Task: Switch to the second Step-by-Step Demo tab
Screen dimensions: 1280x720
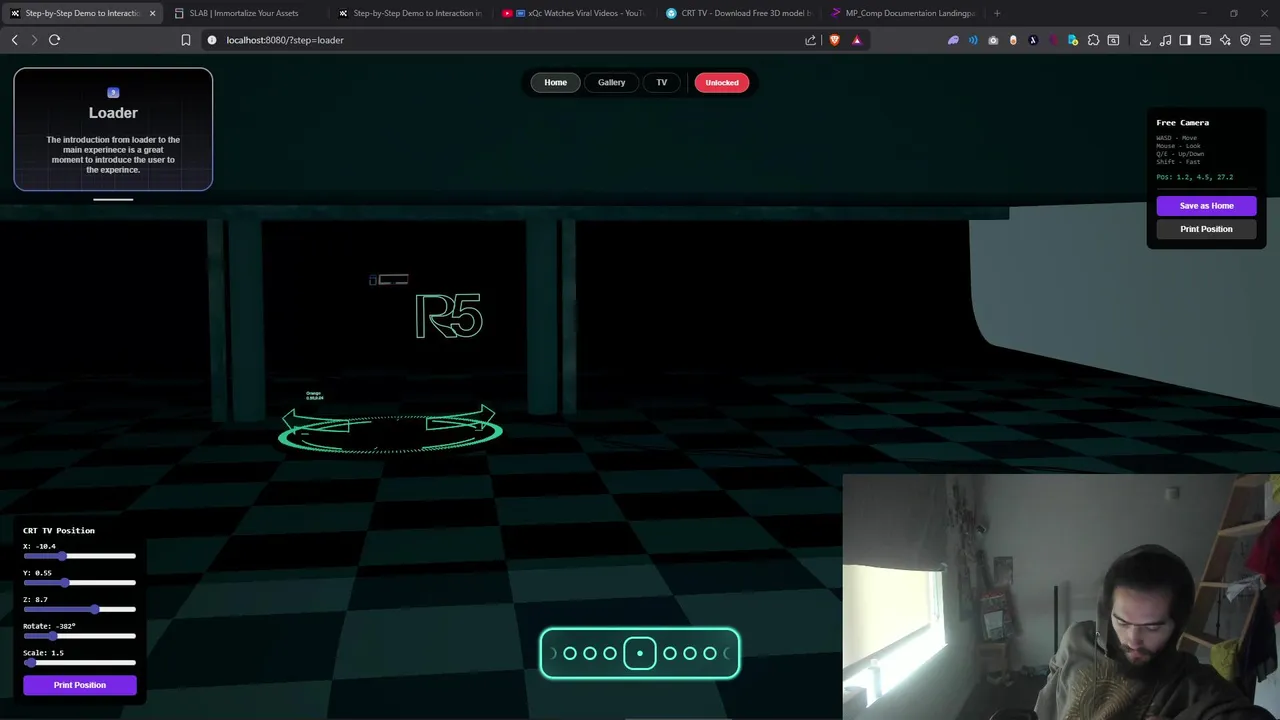Action: pos(410,13)
